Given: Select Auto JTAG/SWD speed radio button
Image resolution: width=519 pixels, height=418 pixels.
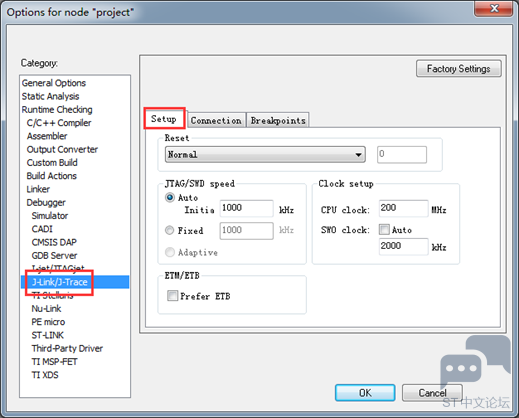Looking at the screenshot, I should pos(170,197).
